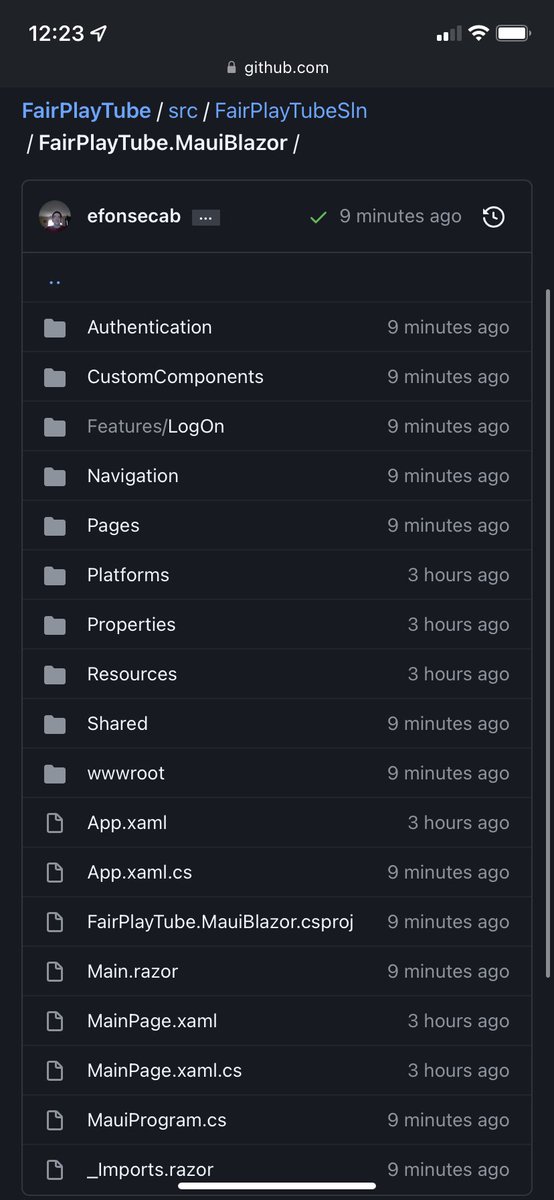Expand the commit message ellipsis button
Image resolution: width=554 pixels, height=1200 pixels.
(x=206, y=217)
